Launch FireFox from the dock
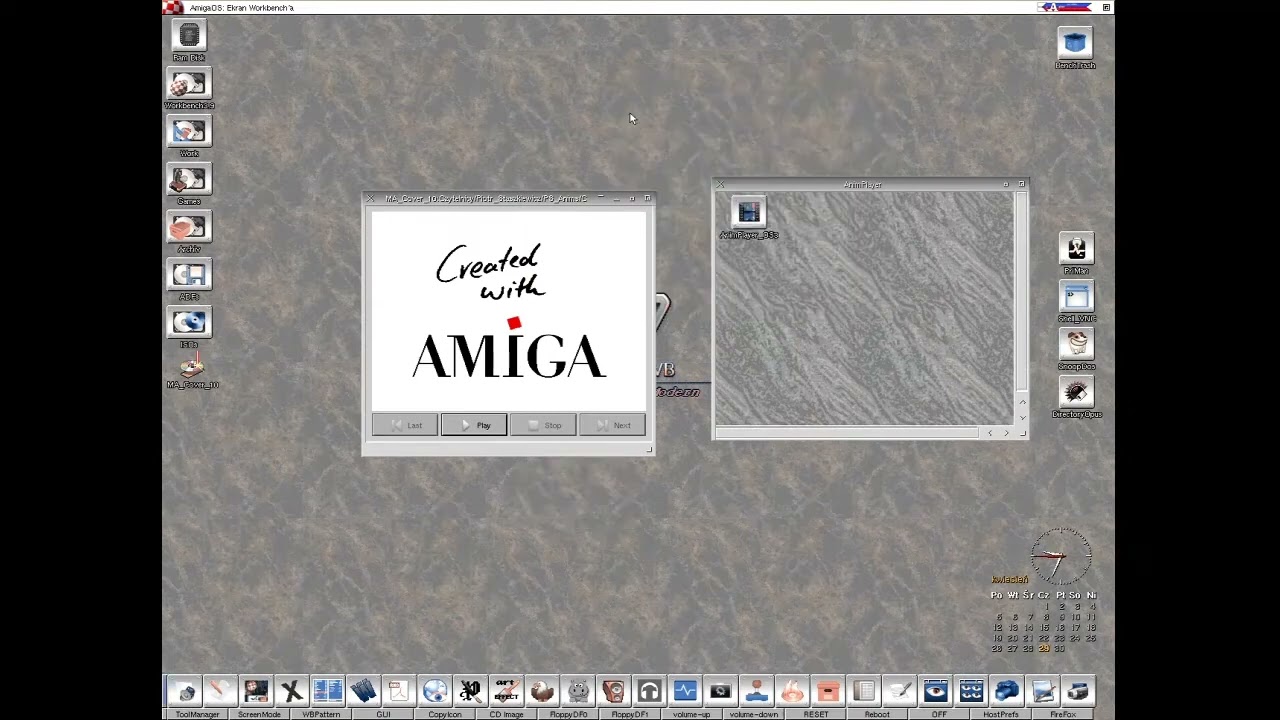This screenshot has height=720, width=1280. click(1063, 714)
